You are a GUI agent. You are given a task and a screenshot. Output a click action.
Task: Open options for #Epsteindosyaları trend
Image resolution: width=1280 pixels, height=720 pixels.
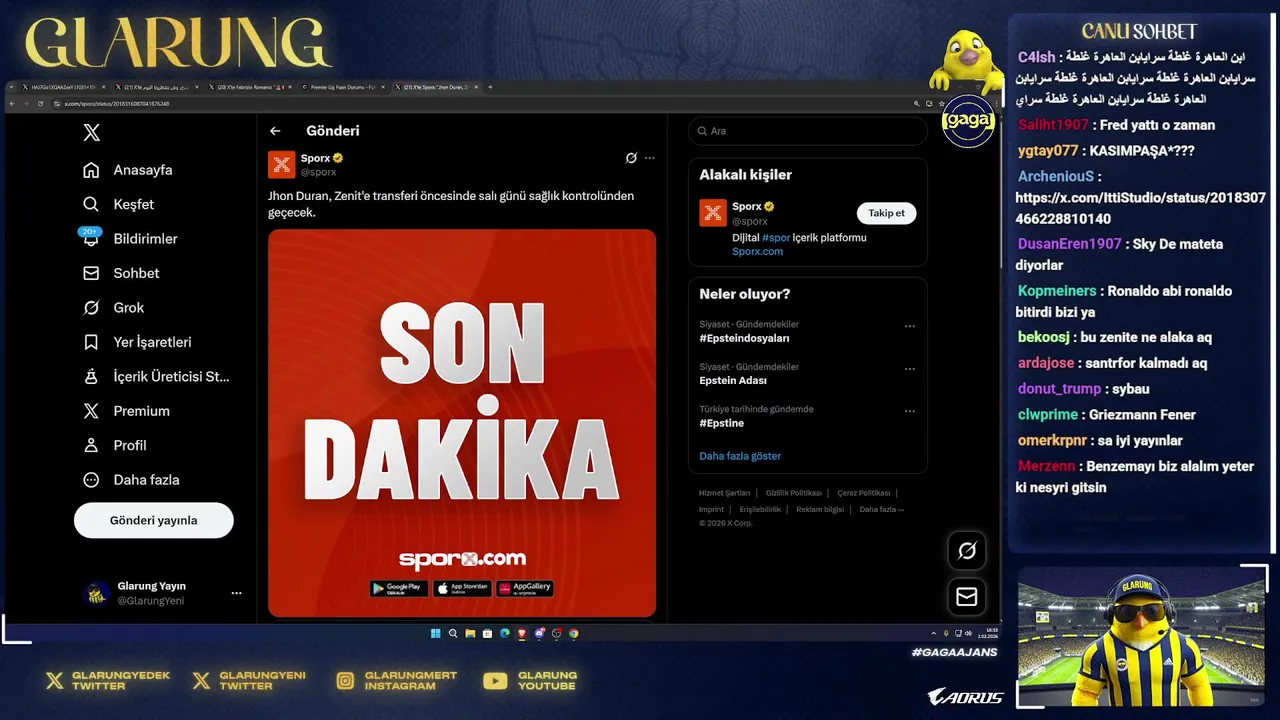(x=909, y=326)
